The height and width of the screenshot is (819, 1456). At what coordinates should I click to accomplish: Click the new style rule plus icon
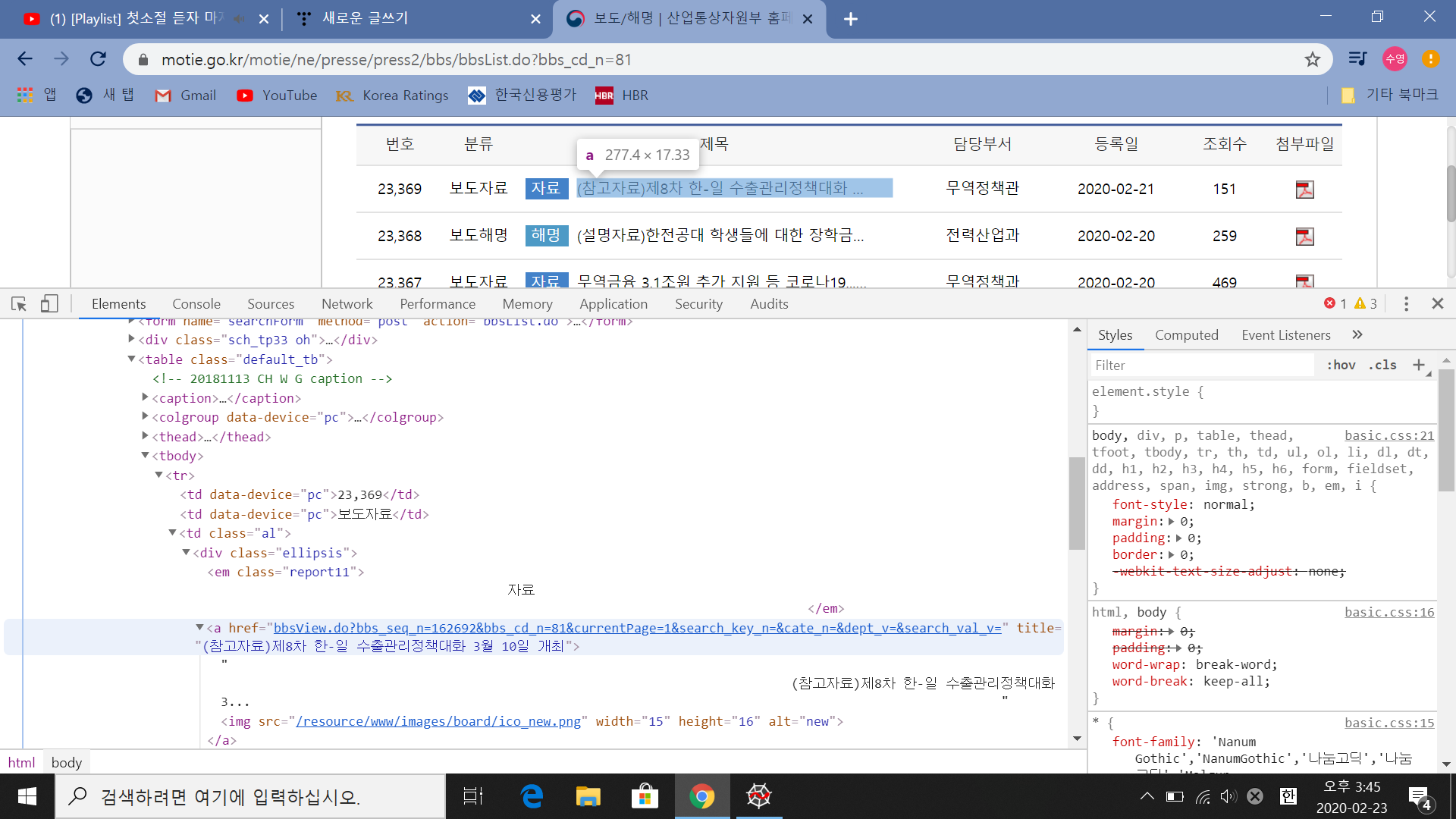pyautogui.click(x=1419, y=365)
